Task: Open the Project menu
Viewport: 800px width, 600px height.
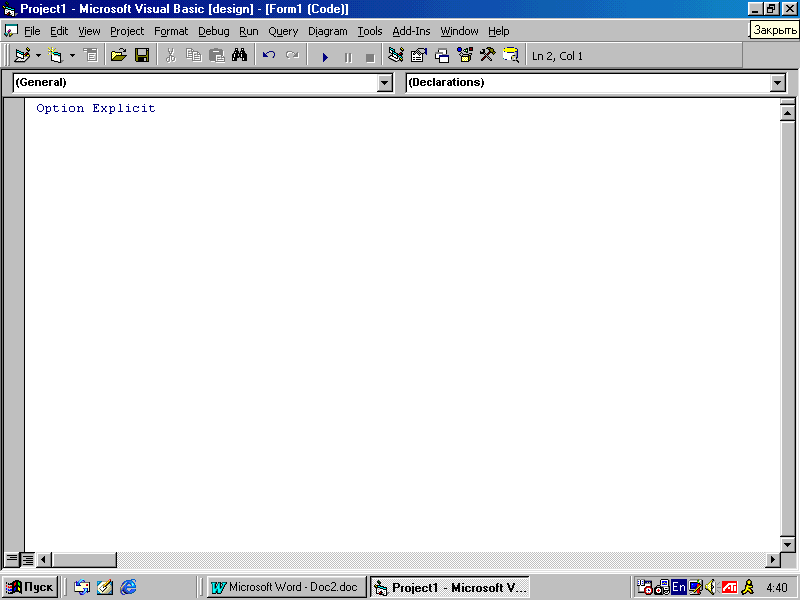Action: pyautogui.click(x=127, y=31)
